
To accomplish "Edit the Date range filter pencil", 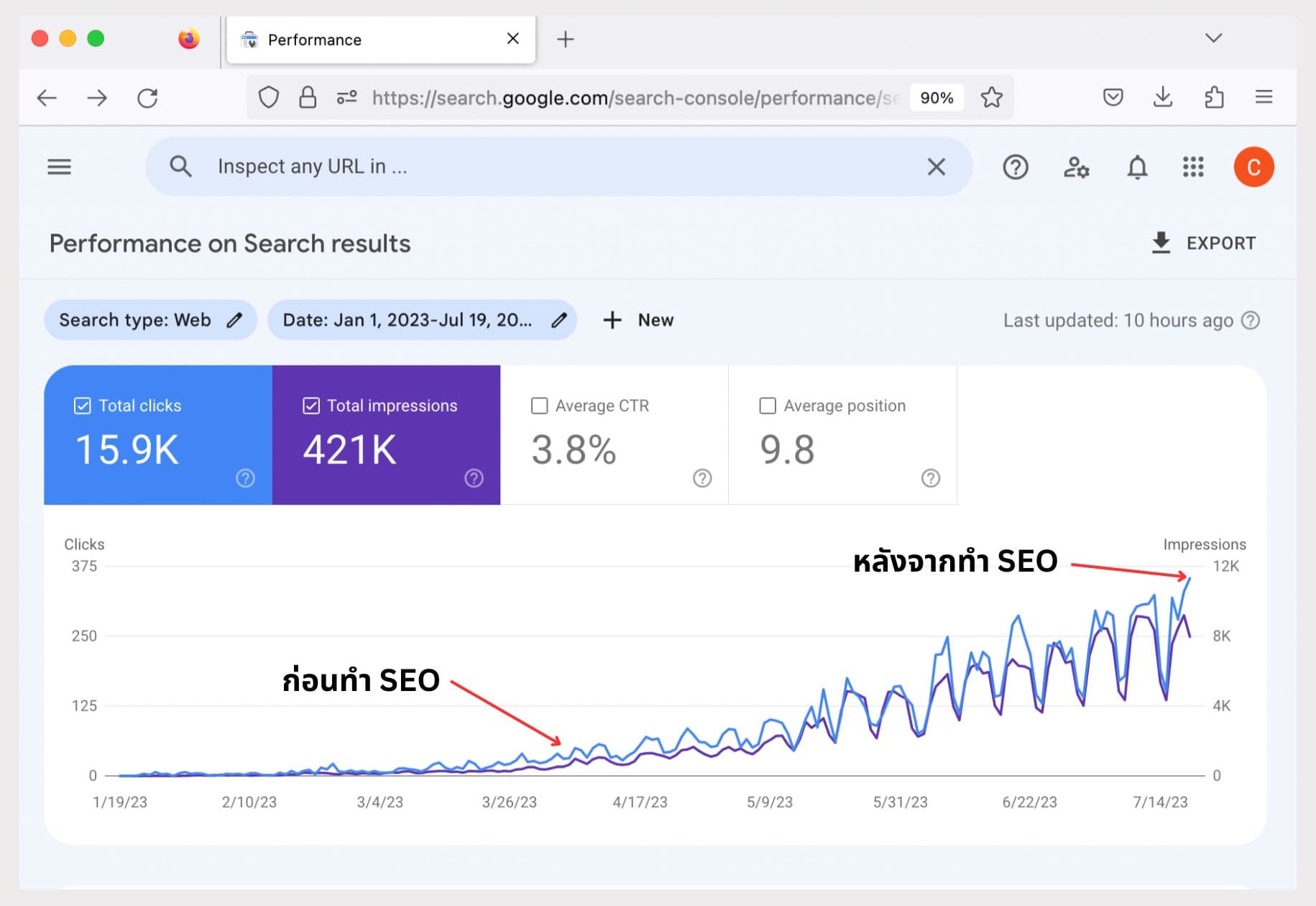I will [x=559, y=320].
